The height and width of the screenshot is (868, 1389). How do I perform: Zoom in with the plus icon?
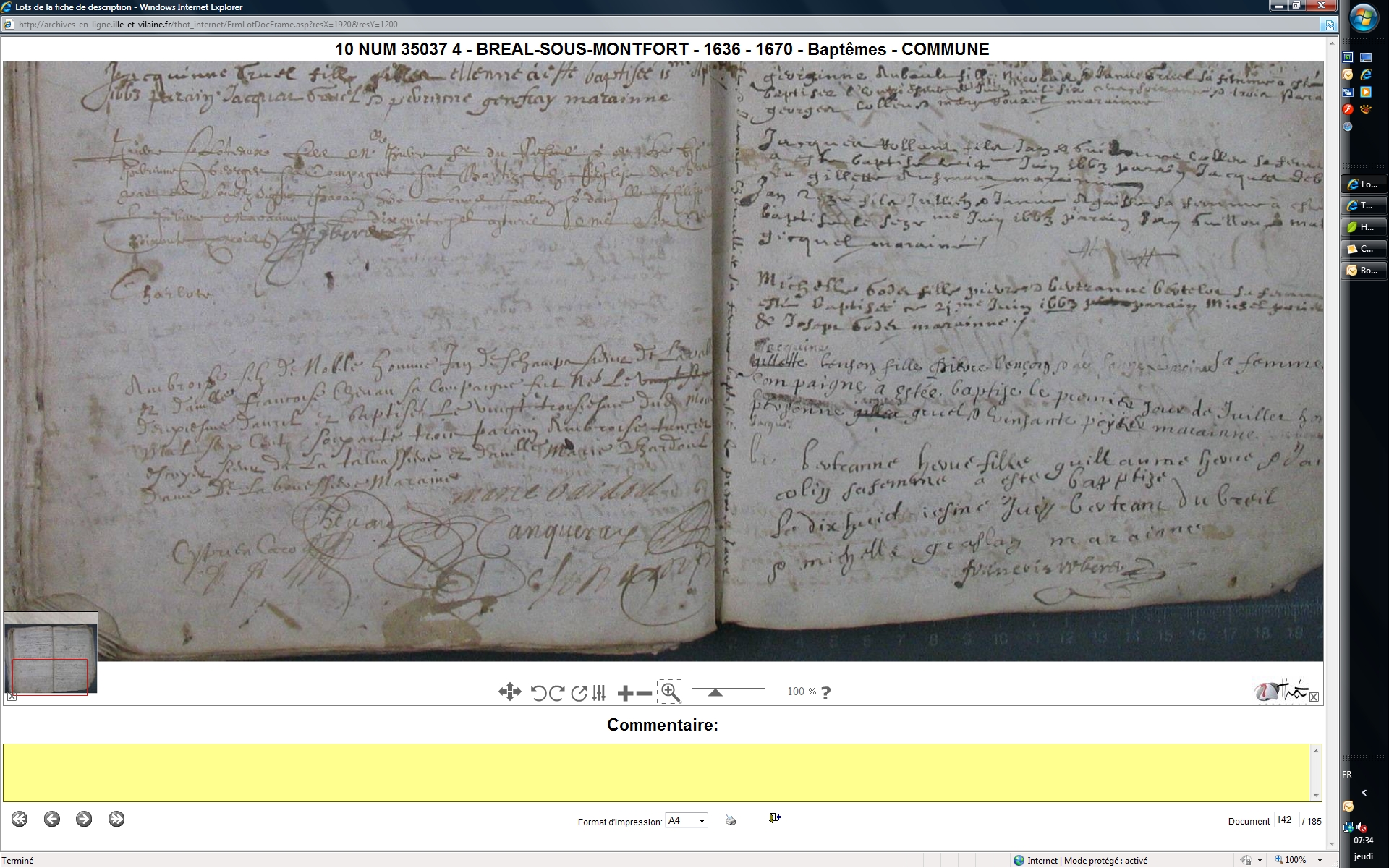pyautogui.click(x=625, y=694)
